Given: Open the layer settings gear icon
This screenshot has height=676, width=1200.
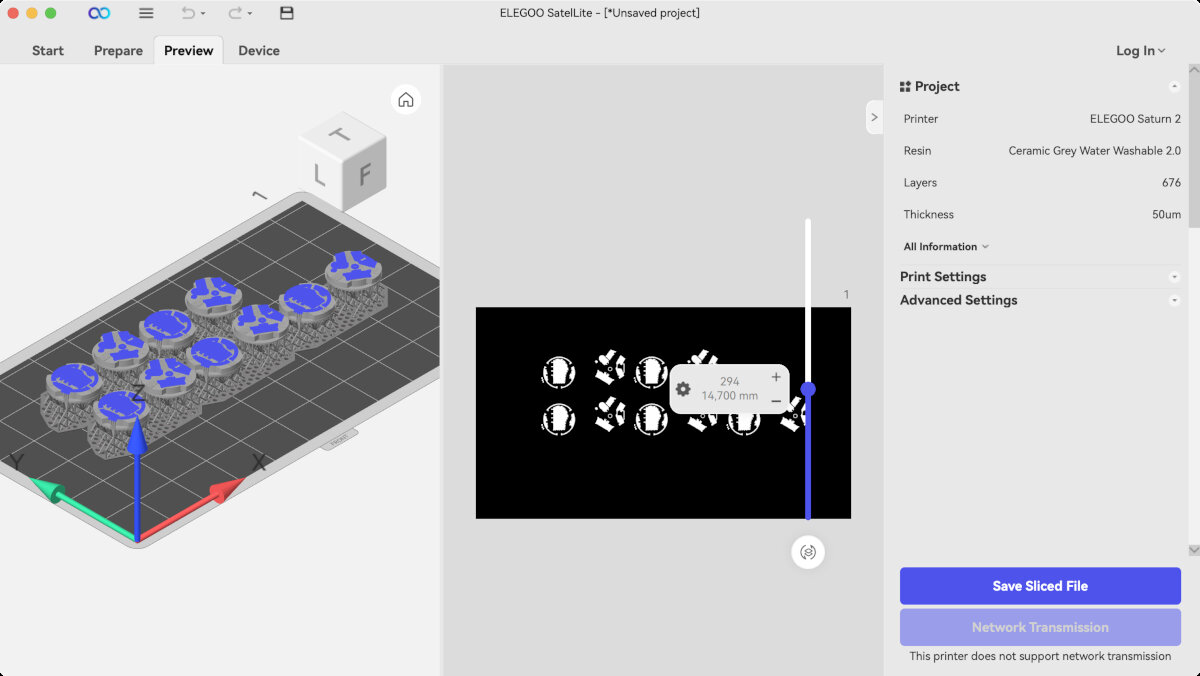Looking at the screenshot, I should click(x=683, y=389).
